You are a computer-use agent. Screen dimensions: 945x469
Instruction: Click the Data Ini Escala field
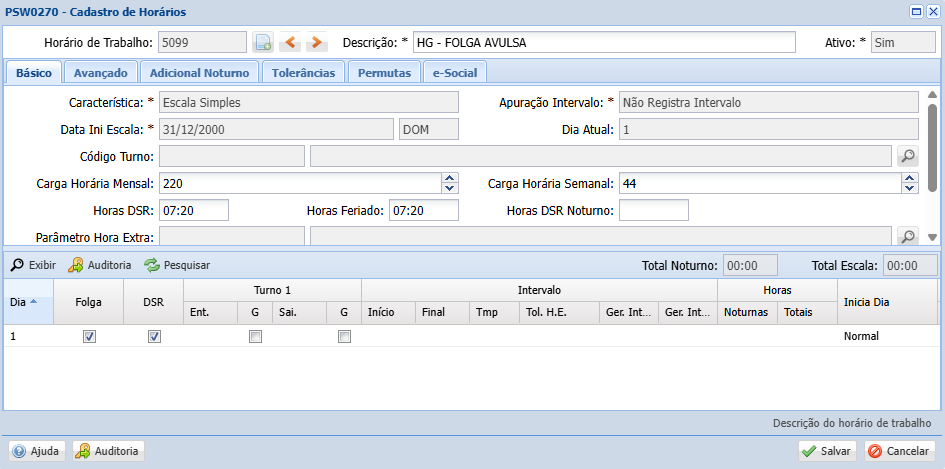pos(276,129)
